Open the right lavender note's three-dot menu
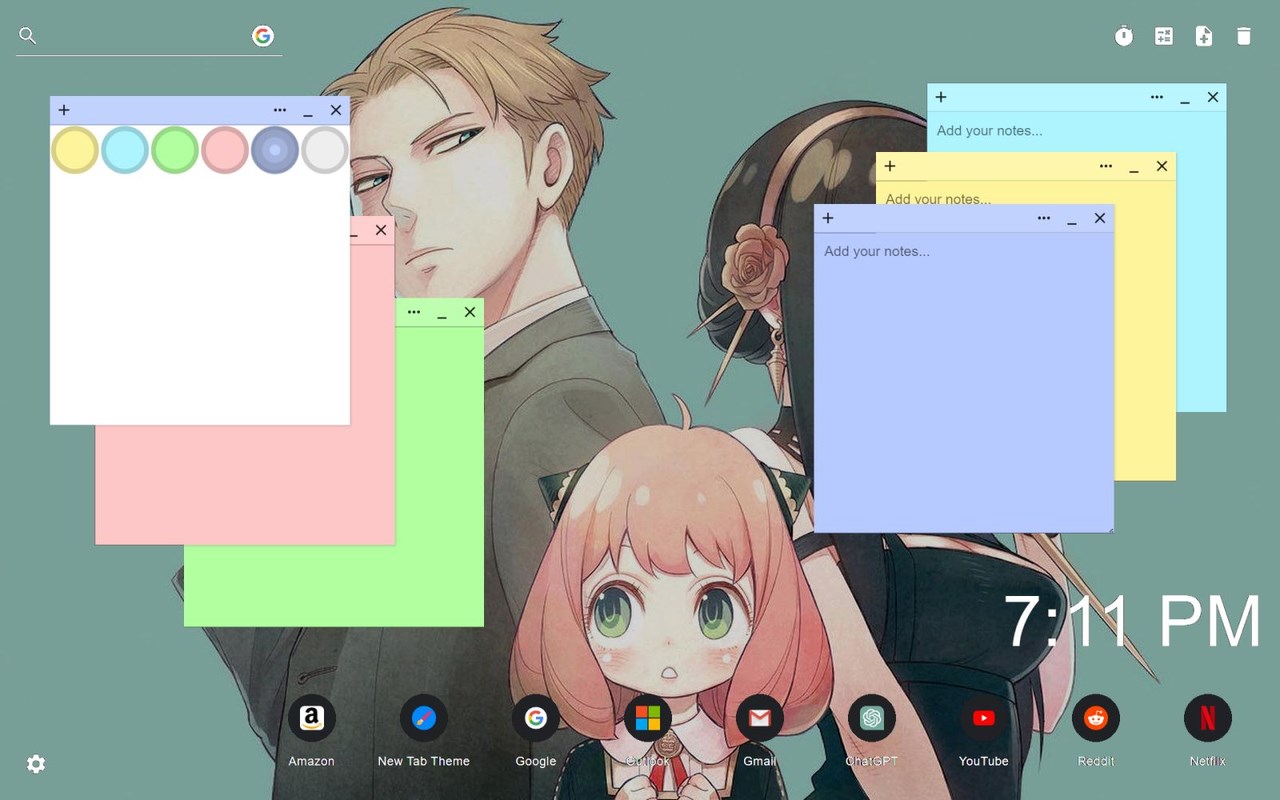The width and height of the screenshot is (1280, 800). (1044, 218)
